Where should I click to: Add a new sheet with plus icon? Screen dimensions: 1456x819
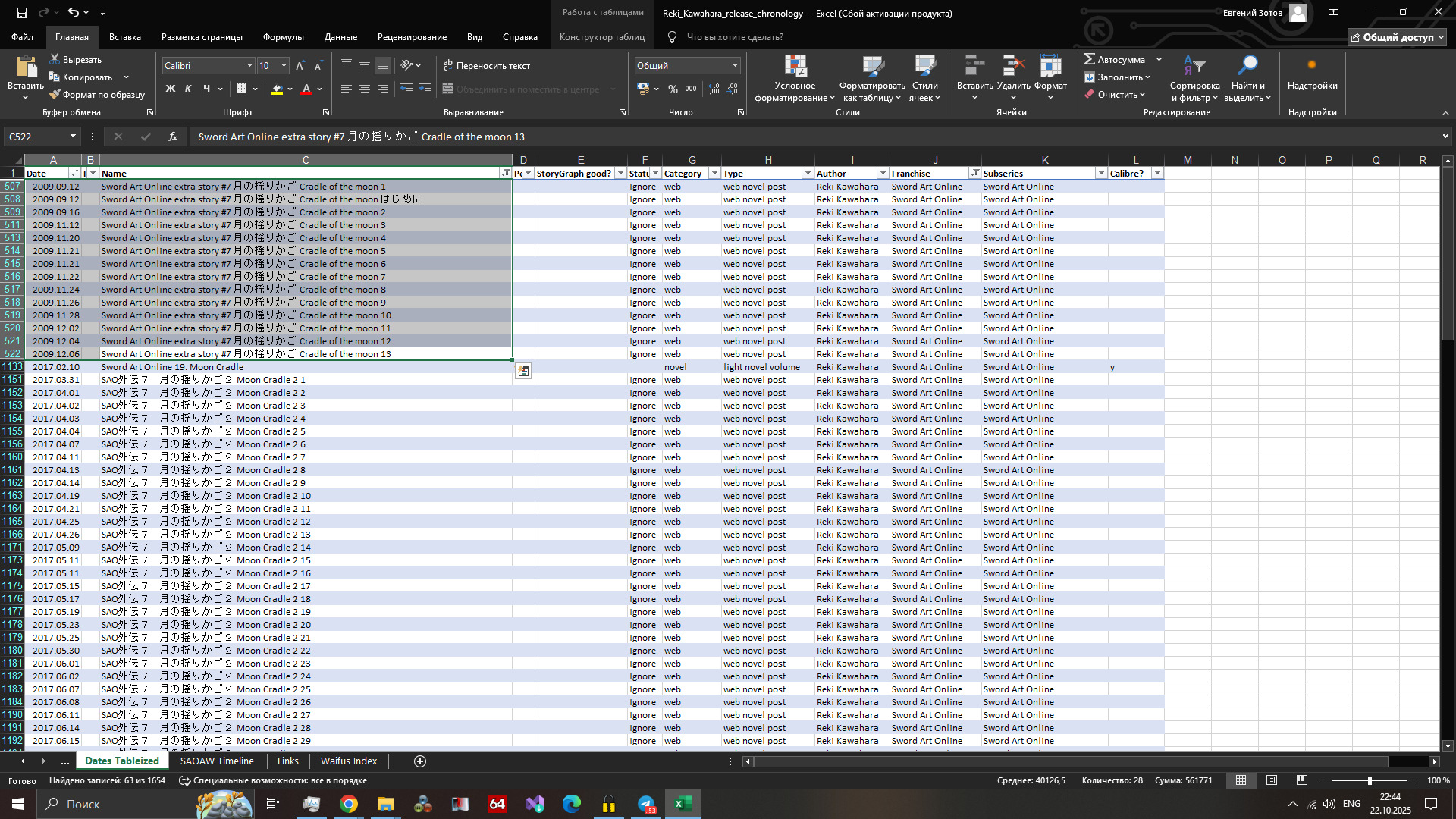(x=420, y=761)
